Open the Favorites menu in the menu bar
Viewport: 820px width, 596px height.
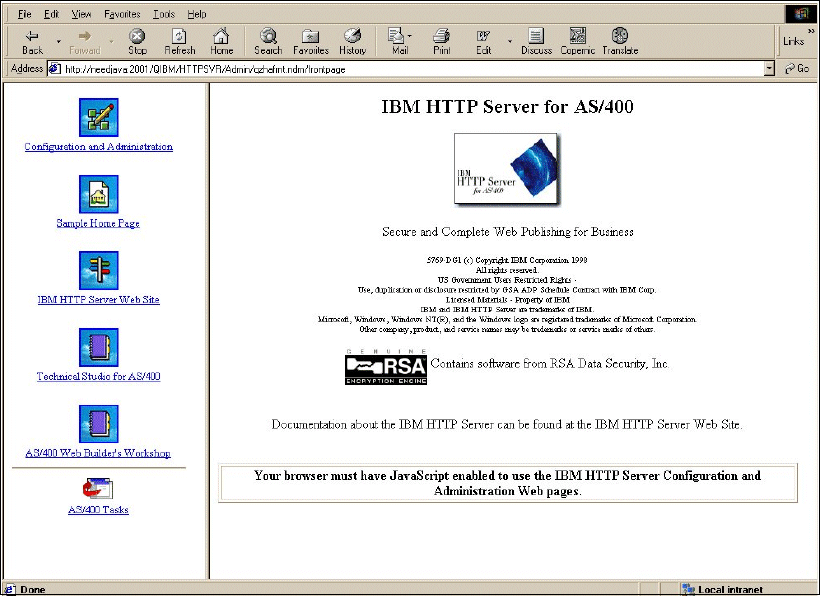tap(122, 14)
